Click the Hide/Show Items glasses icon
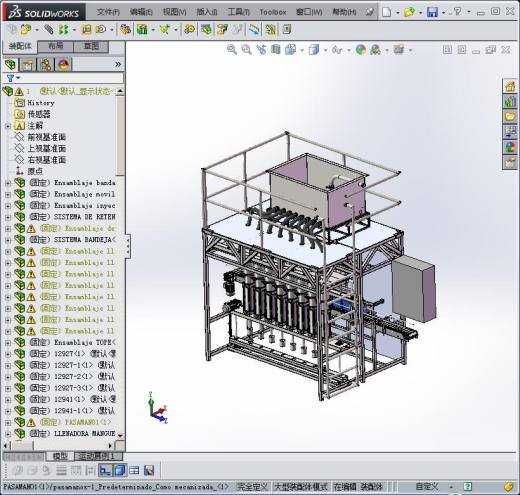Image resolution: width=520 pixels, height=495 pixels. point(337,50)
